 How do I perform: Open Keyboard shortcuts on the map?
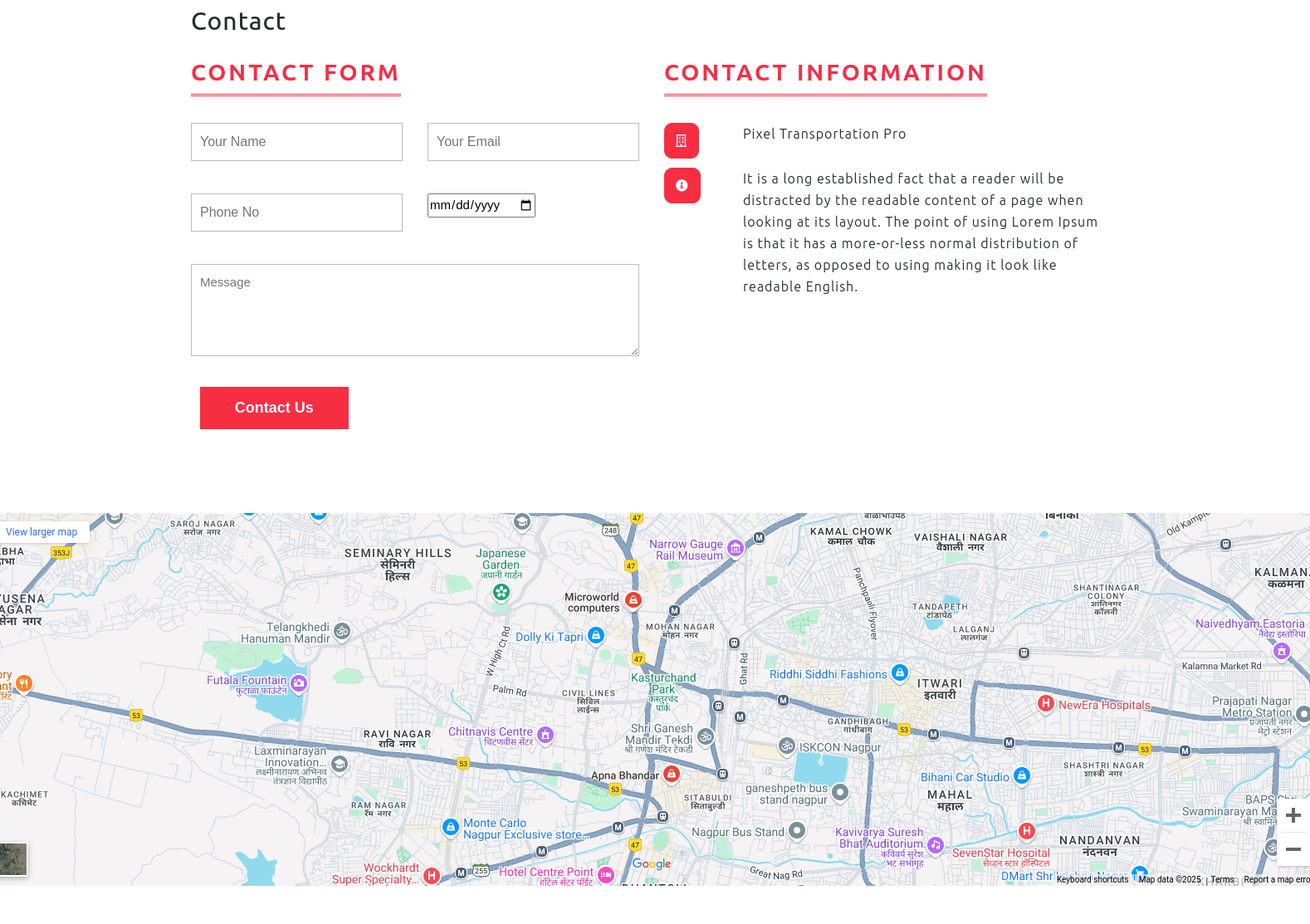(x=1092, y=879)
